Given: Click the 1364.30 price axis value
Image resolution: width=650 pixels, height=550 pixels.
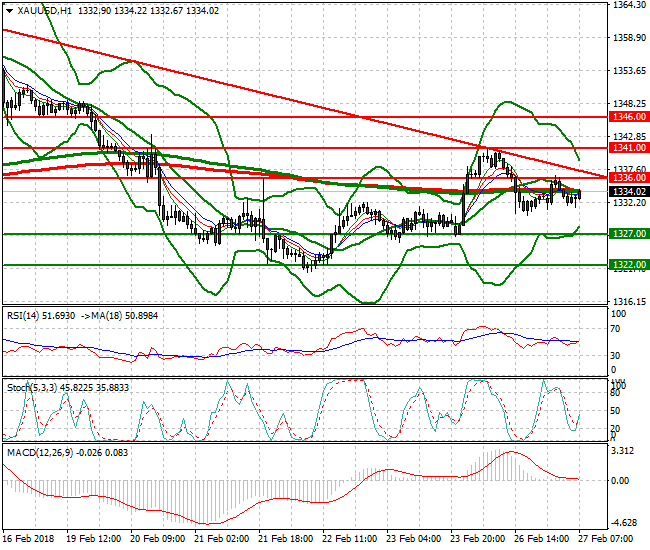Looking at the screenshot, I should [x=629, y=5].
